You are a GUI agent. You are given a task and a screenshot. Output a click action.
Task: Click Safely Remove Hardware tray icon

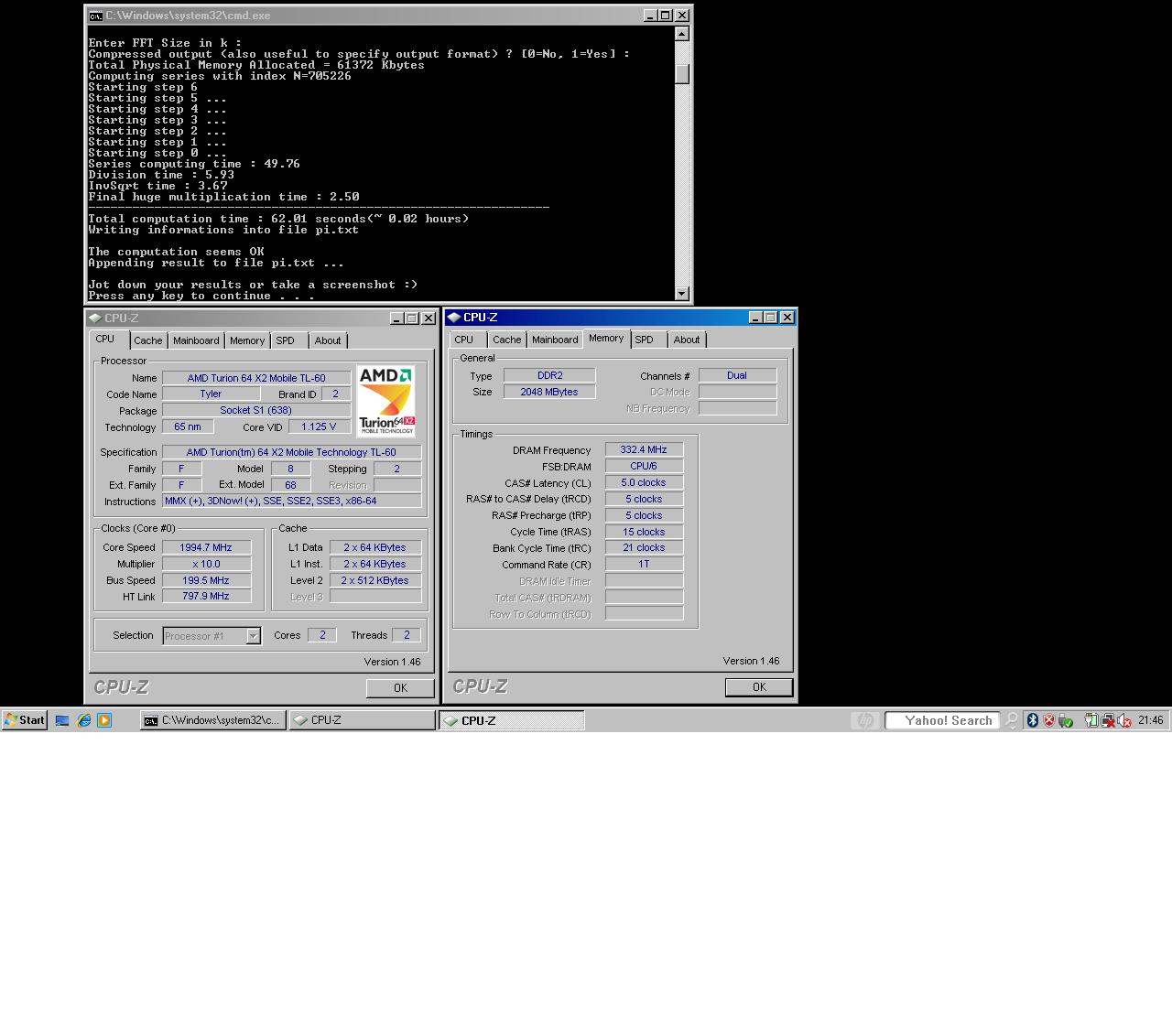tap(1066, 720)
